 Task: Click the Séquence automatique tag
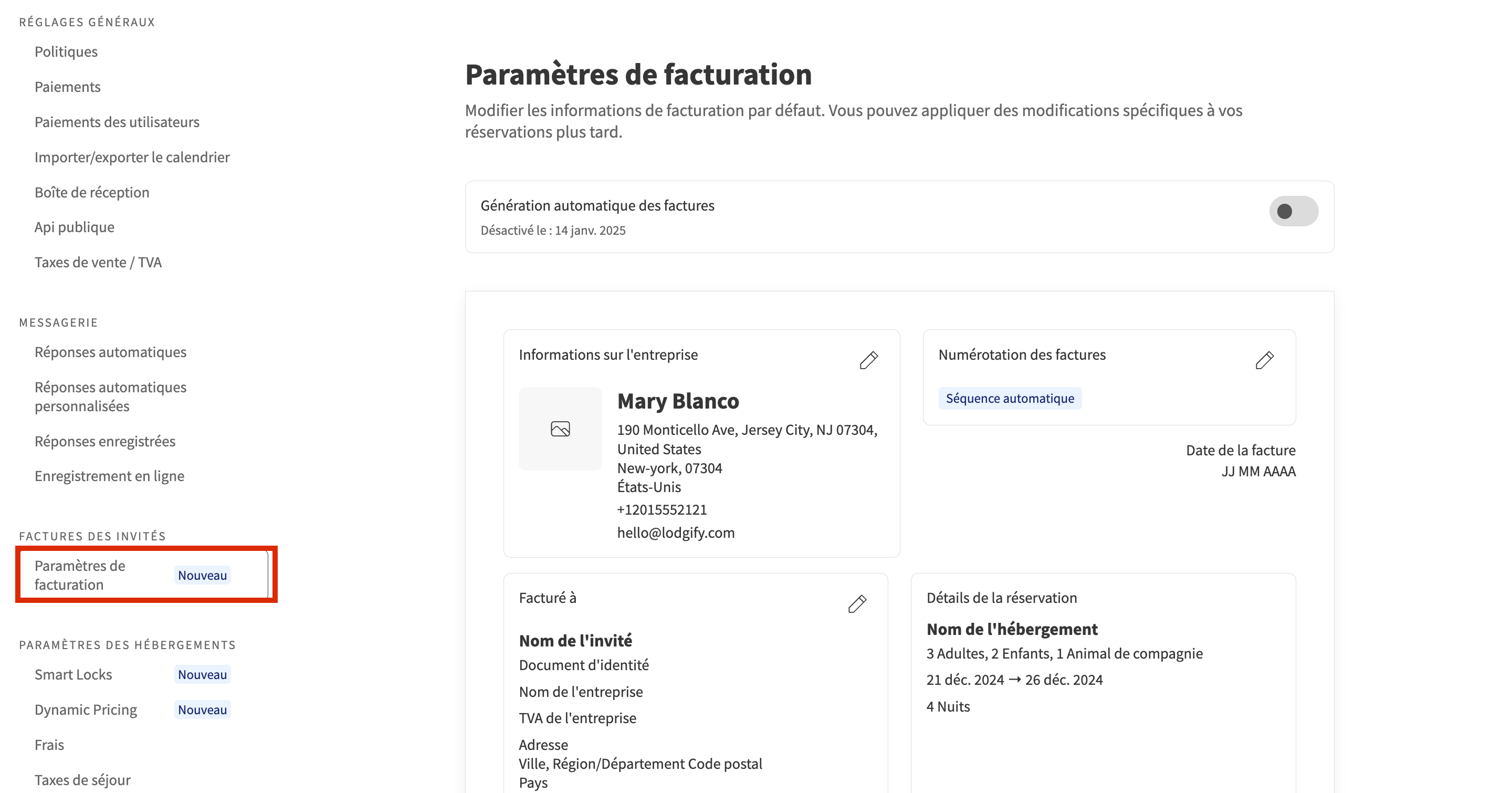(1010, 399)
